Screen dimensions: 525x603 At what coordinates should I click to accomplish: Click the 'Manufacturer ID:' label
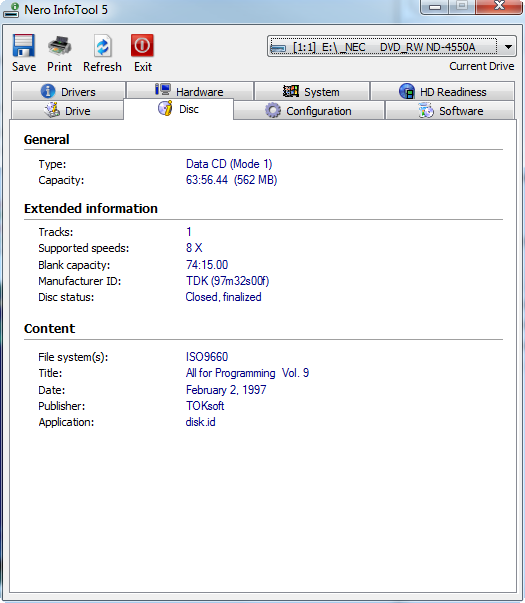tap(80, 281)
